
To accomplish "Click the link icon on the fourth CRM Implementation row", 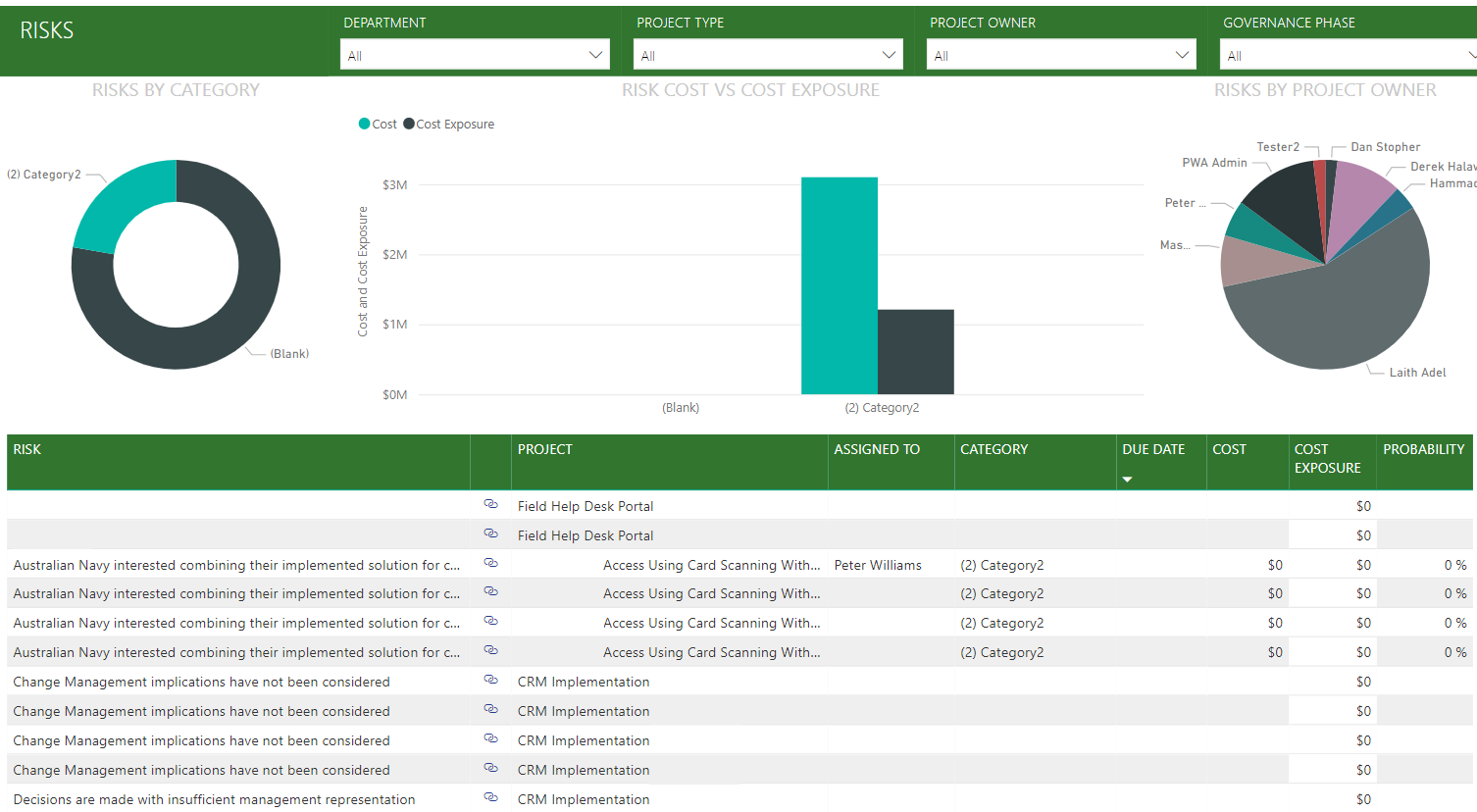I will click(x=490, y=768).
